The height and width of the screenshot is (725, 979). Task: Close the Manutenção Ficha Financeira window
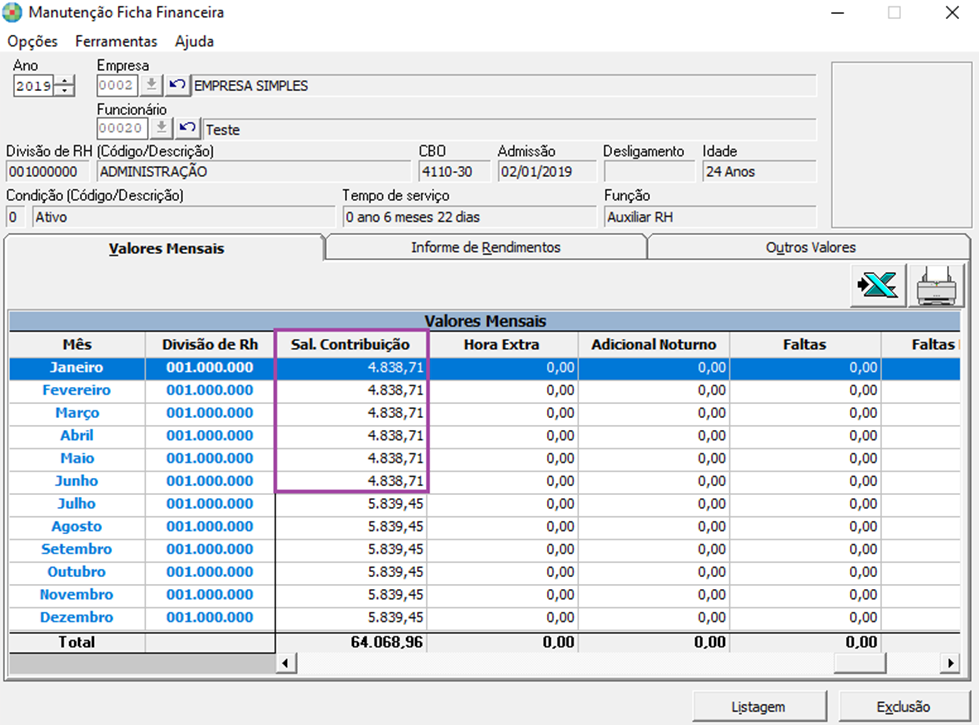pos(952,12)
